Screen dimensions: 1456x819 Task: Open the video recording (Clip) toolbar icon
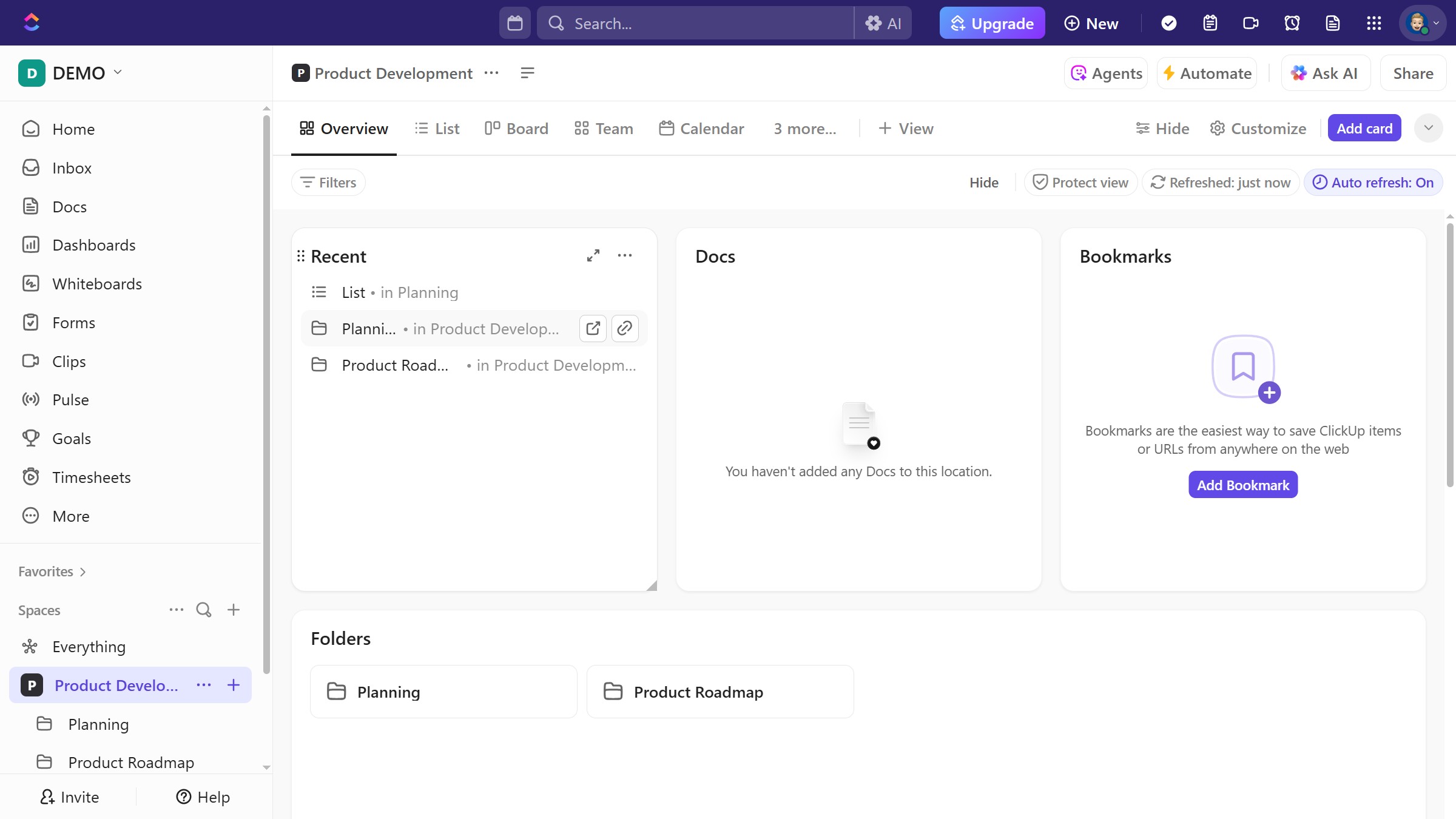coord(1250,22)
